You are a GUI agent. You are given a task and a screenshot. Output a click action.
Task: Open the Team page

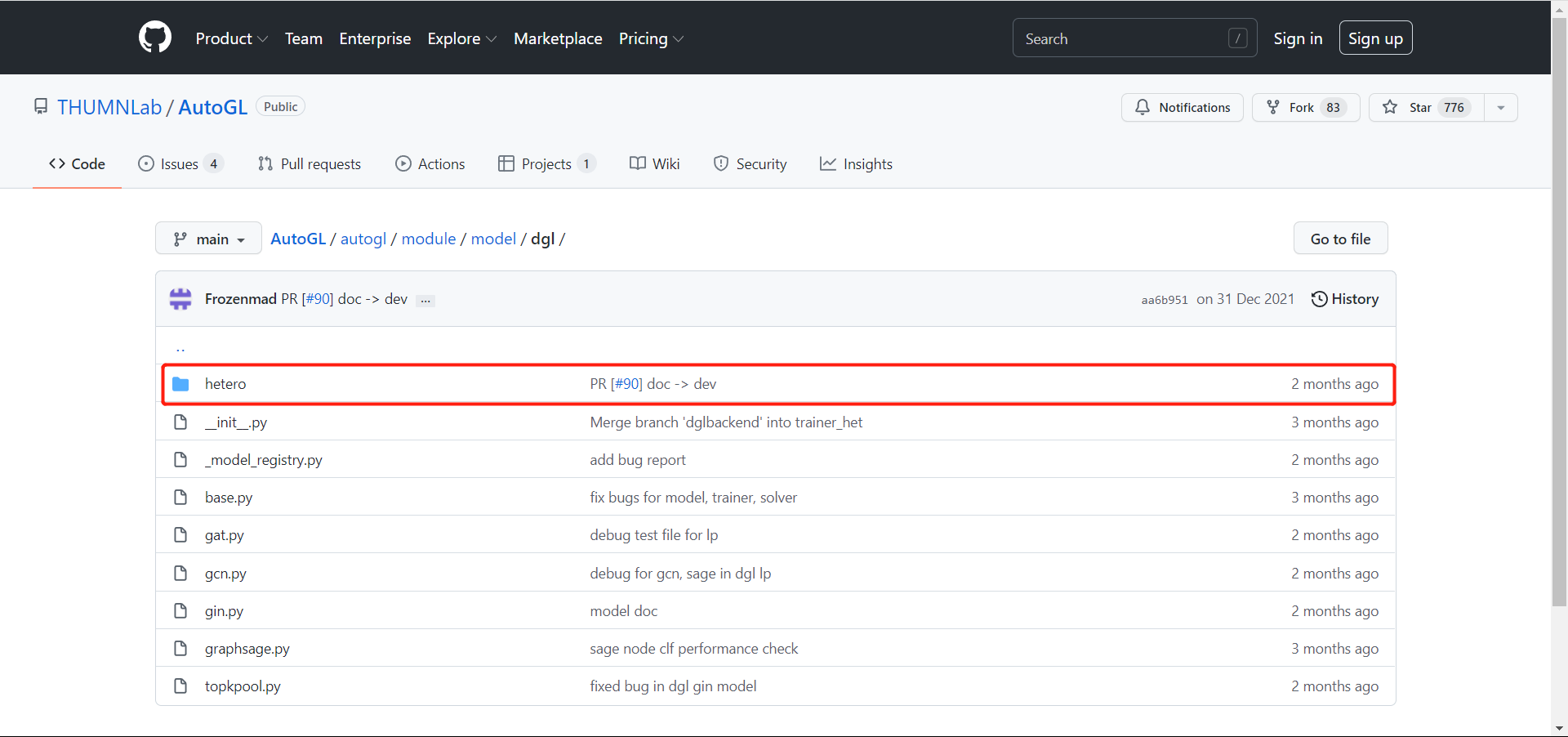tap(303, 38)
